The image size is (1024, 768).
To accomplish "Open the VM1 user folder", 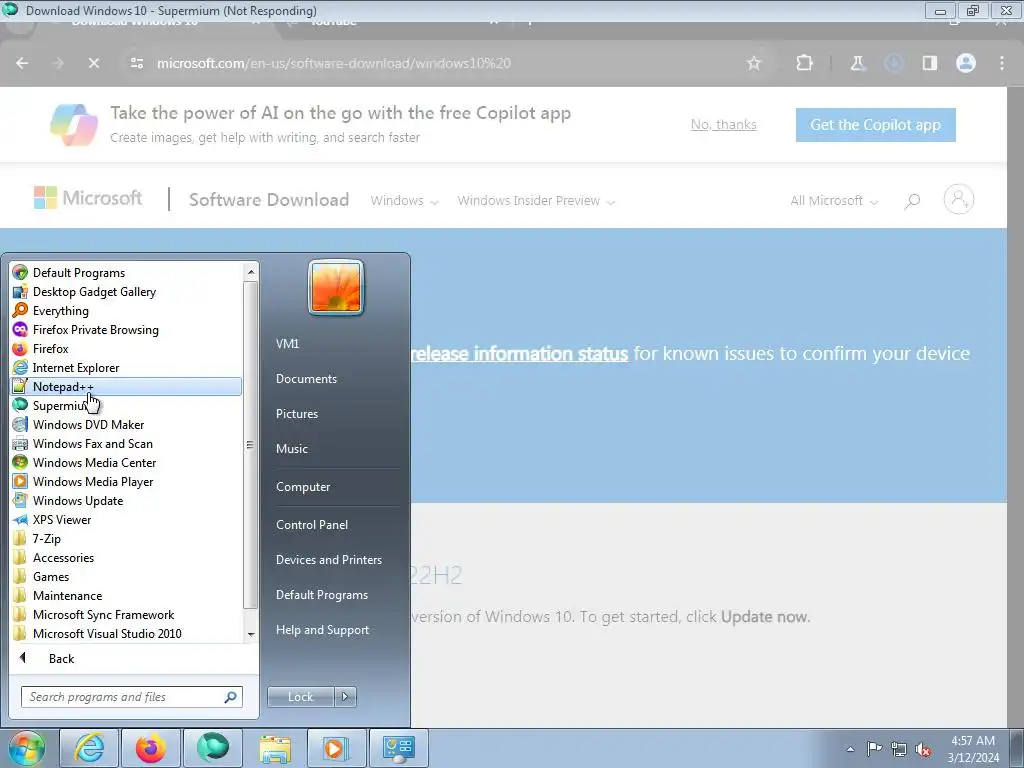I will [287, 344].
